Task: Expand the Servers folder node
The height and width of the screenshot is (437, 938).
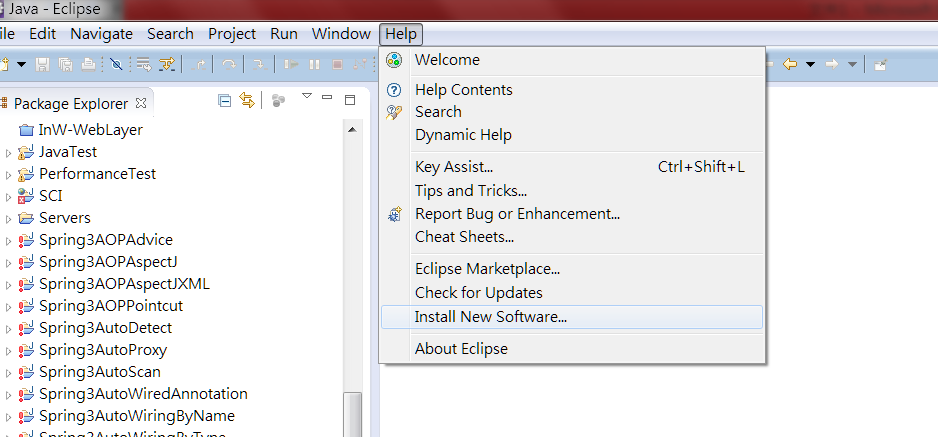Action: click(x=8, y=219)
